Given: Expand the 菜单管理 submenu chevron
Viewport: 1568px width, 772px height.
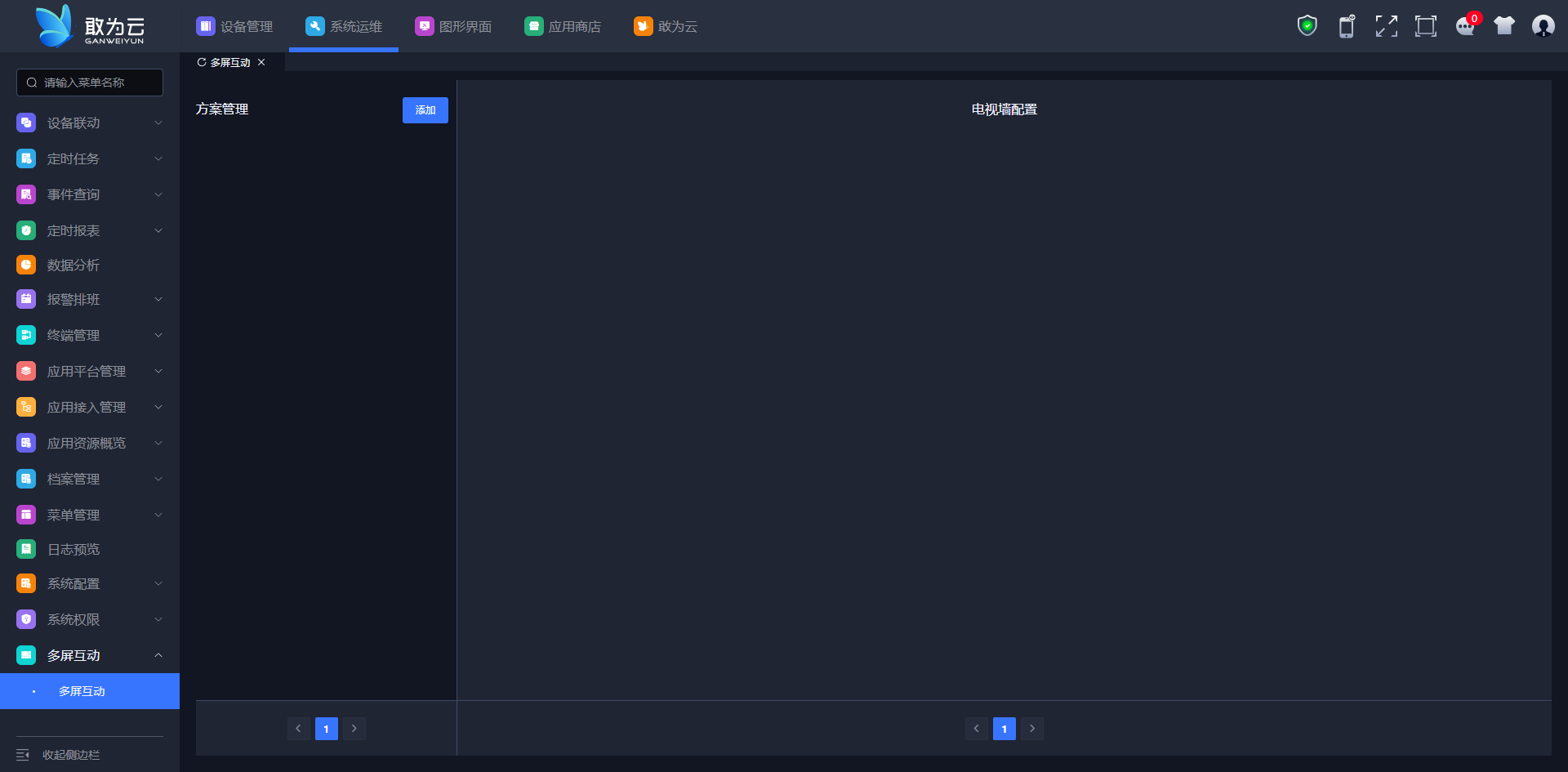Looking at the screenshot, I should [x=158, y=515].
